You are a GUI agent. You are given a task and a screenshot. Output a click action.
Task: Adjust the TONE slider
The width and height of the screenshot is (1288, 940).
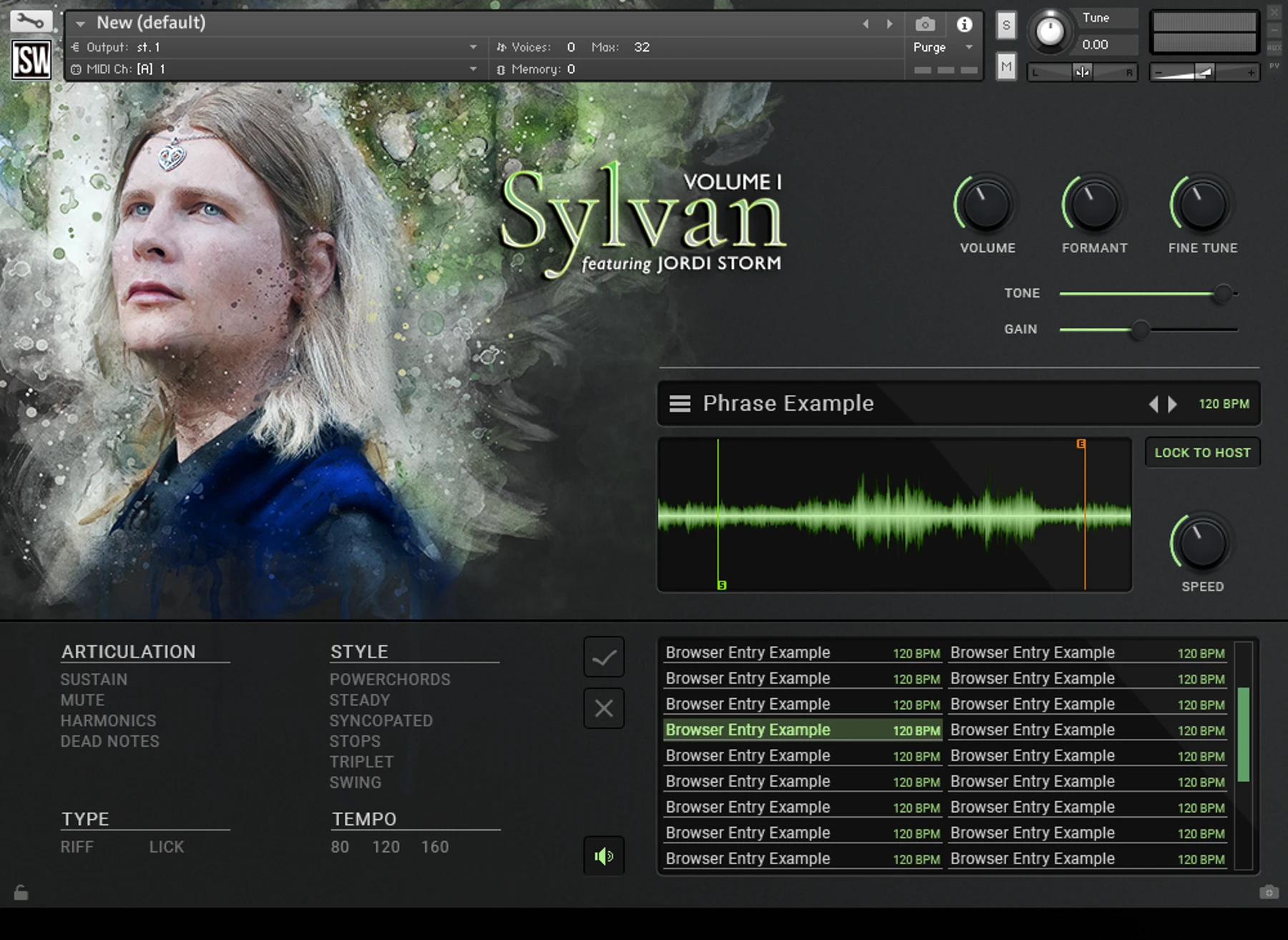click(x=1148, y=293)
